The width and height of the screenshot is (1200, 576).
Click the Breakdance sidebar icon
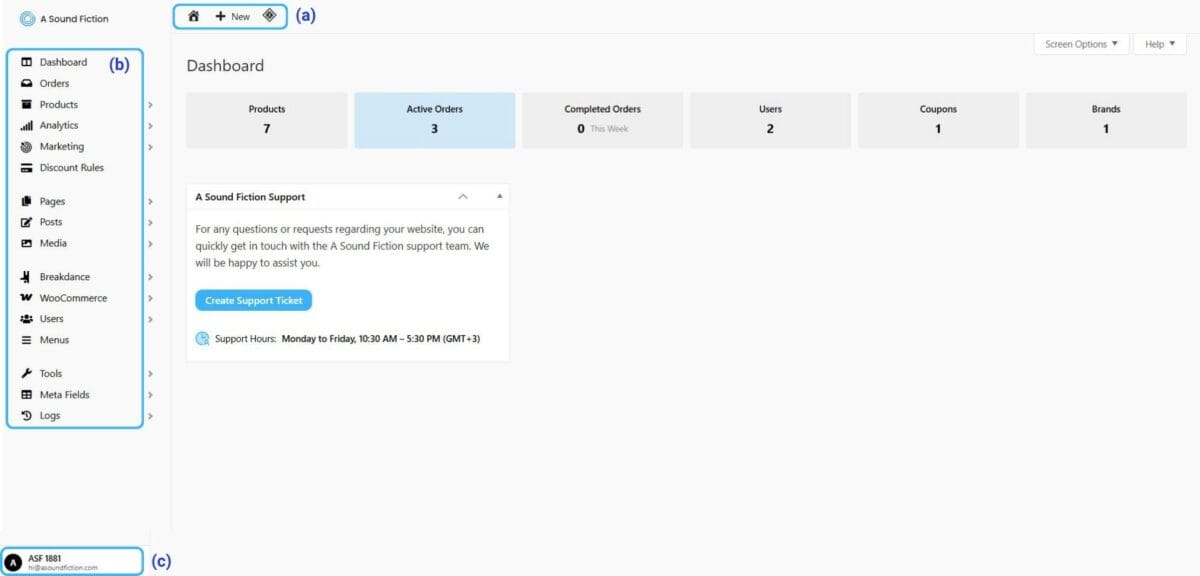(x=25, y=276)
